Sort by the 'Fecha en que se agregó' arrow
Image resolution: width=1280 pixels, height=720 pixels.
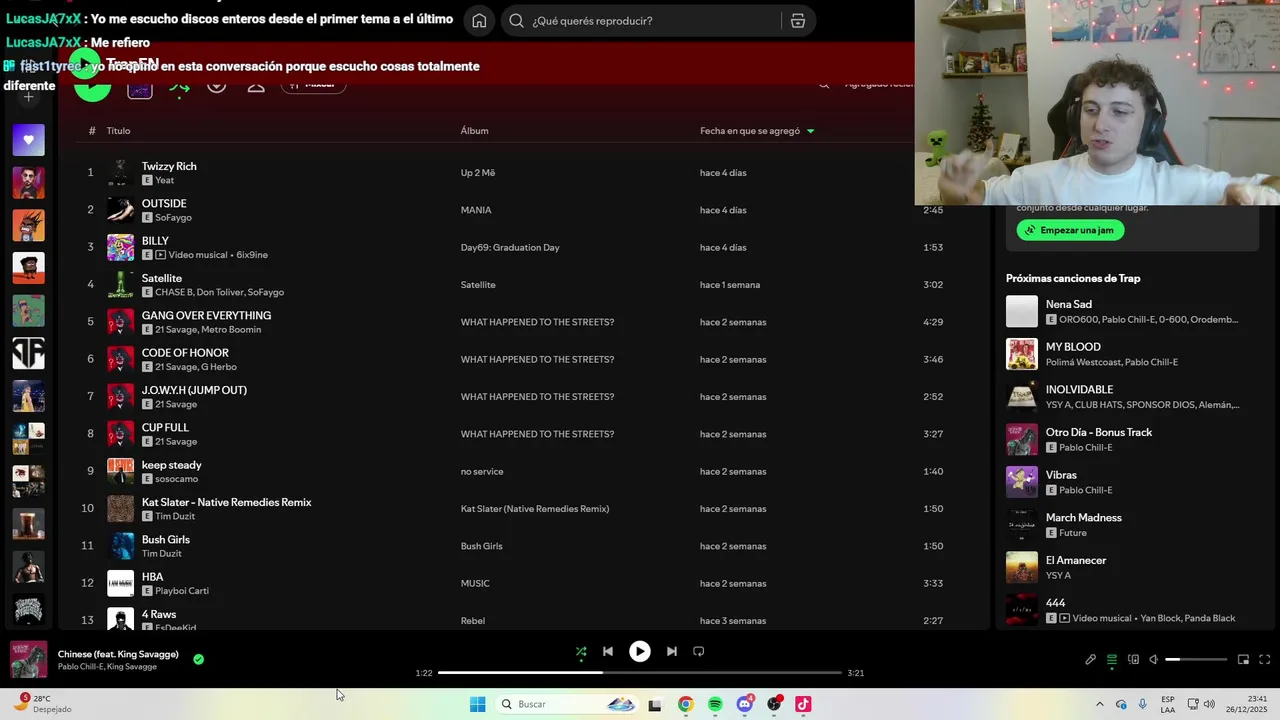point(810,131)
